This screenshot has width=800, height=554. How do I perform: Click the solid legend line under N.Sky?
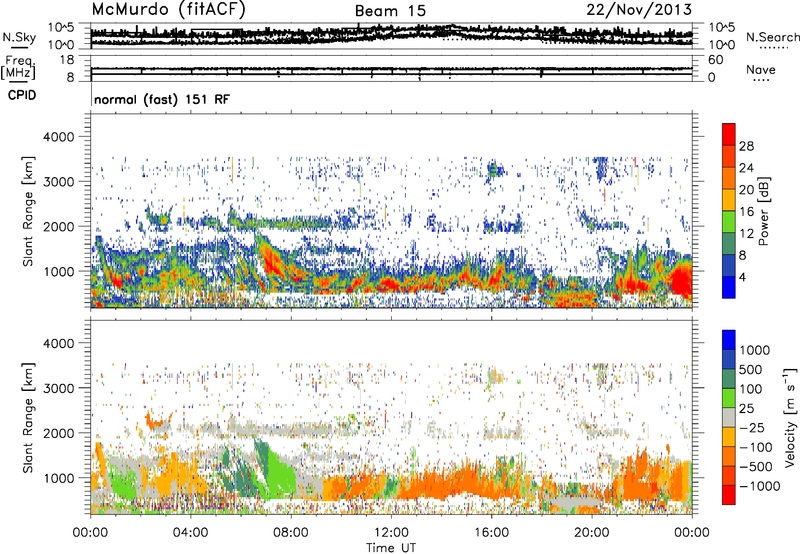[x=19, y=48]
